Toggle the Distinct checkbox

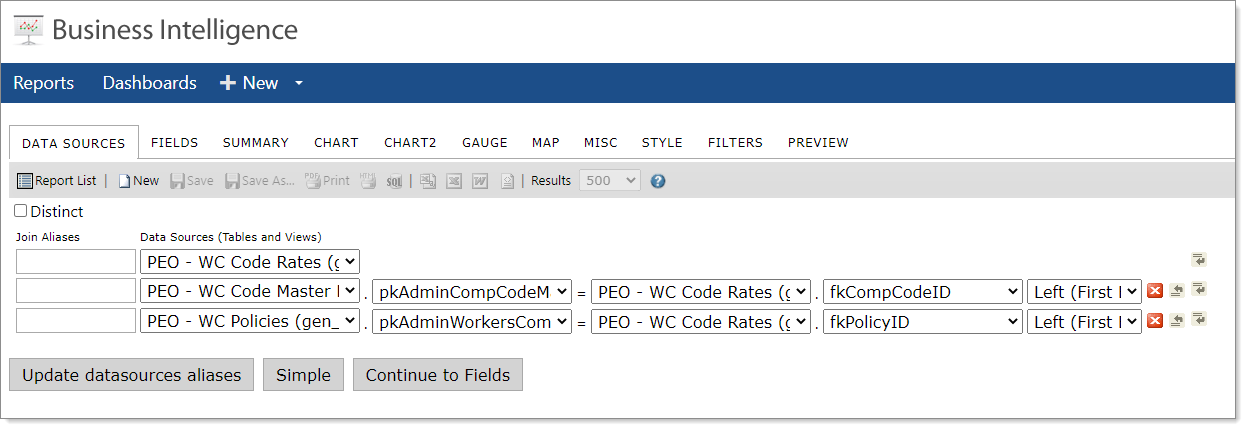pyautogui.click(x=21, y=211)
